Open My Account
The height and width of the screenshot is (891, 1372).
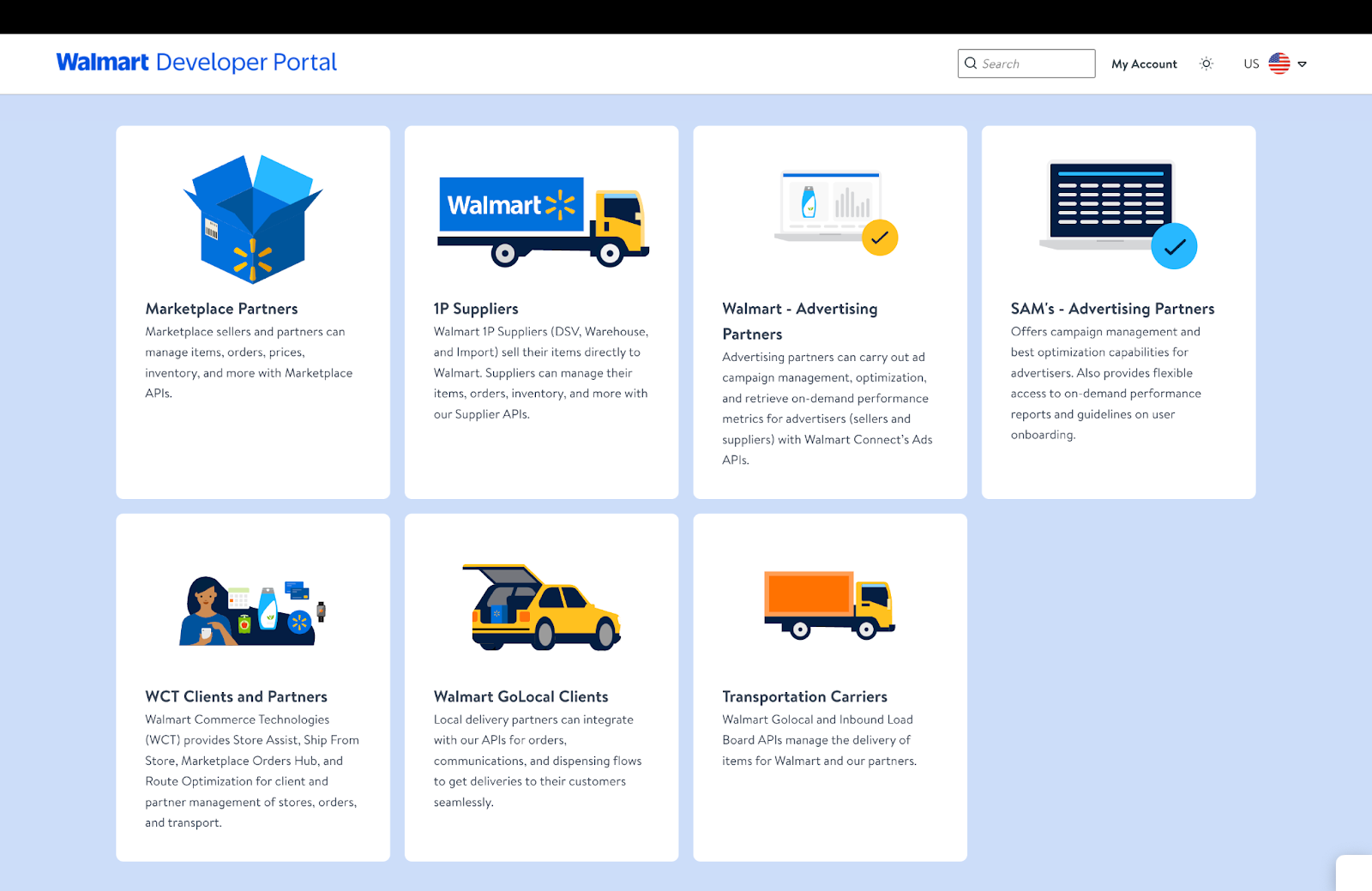click(x=1144, y=64)
